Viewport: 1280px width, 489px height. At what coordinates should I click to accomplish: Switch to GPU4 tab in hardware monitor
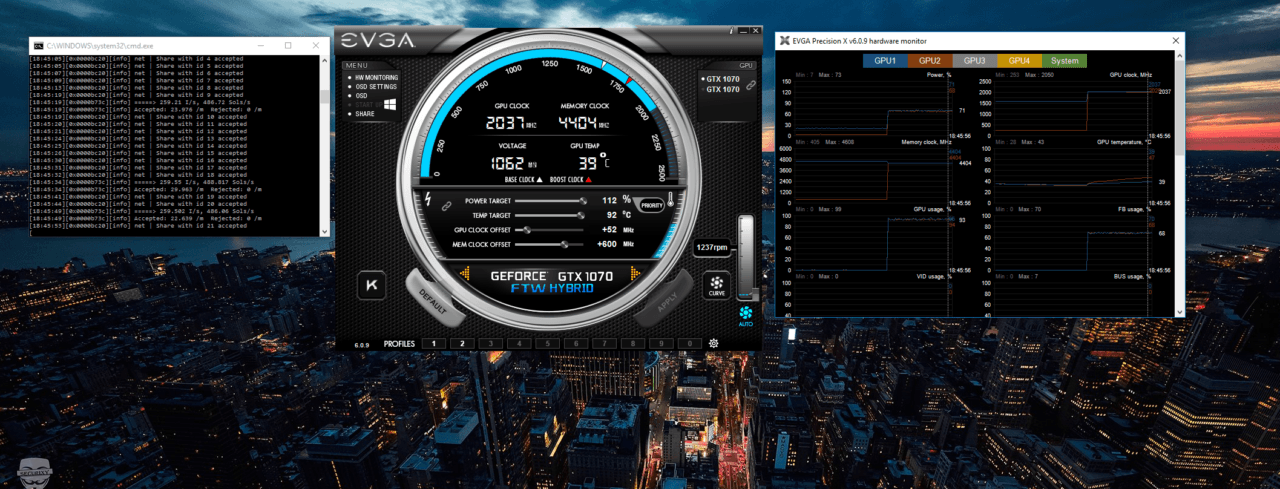click(1019, 60)
